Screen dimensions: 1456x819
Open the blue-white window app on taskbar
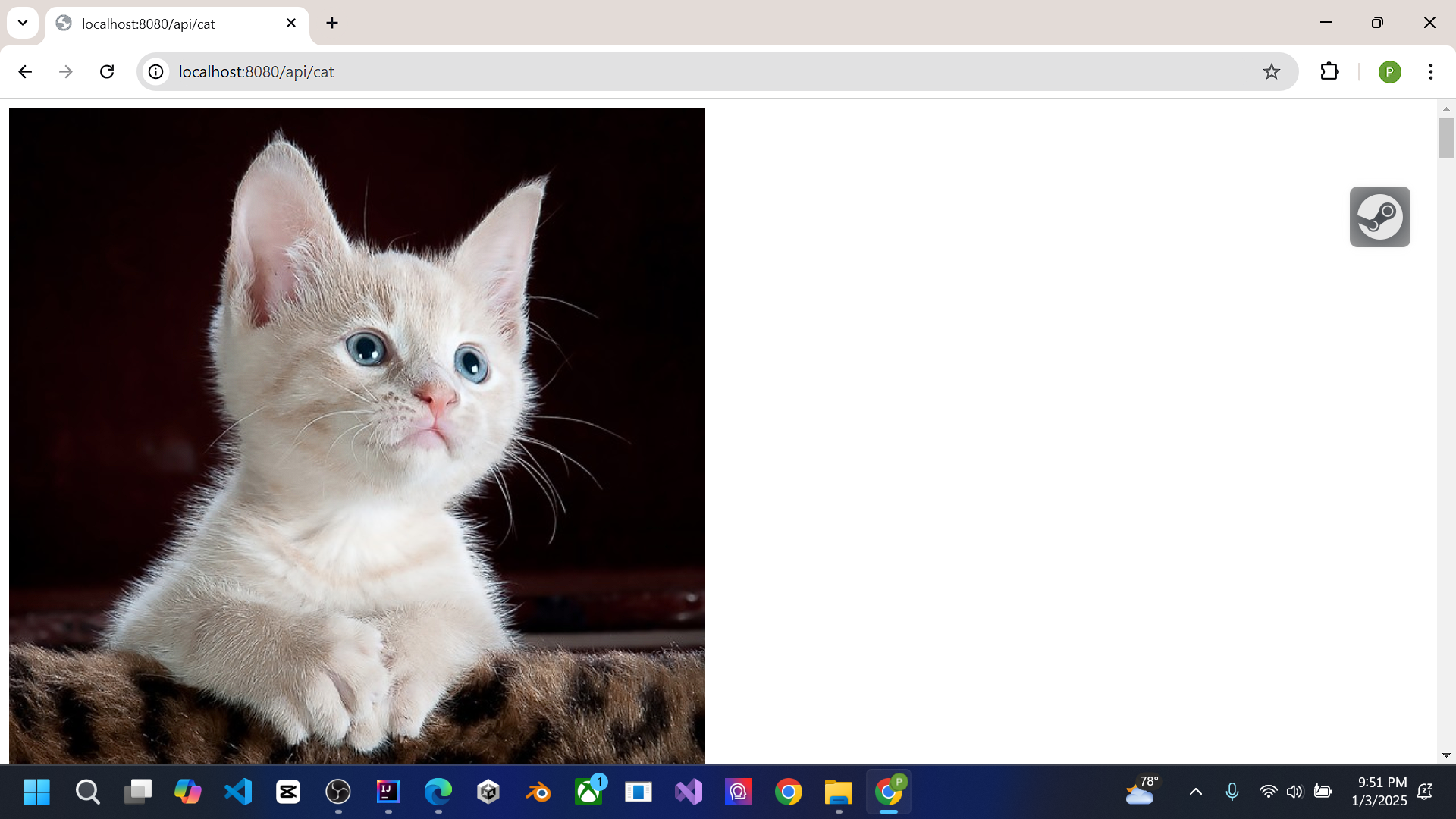click(639, 792)
